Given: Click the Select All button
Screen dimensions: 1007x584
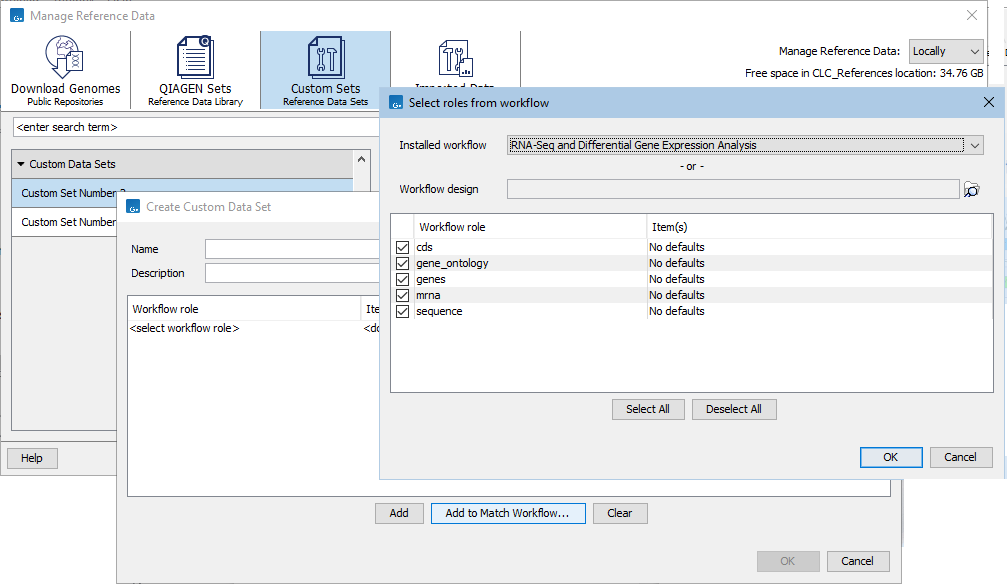Looking at the screenshot, I should pyautogui.click(x=648, y=409).
